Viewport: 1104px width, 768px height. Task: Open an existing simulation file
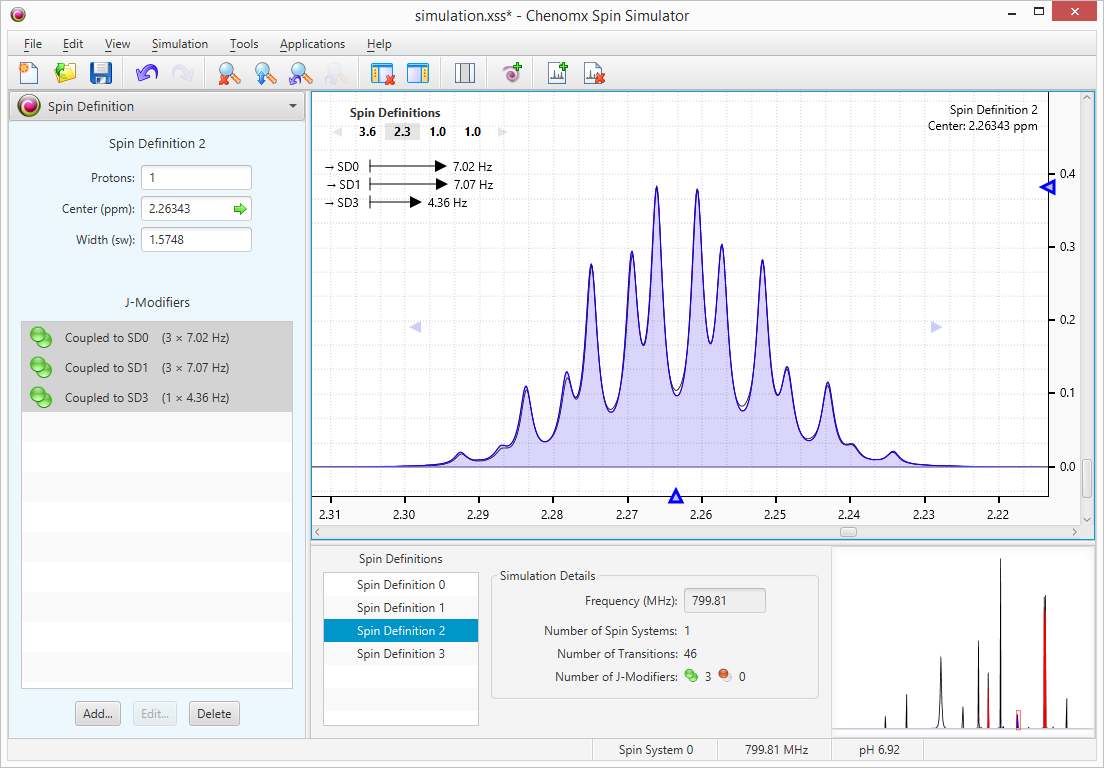(x=65, y=73)
